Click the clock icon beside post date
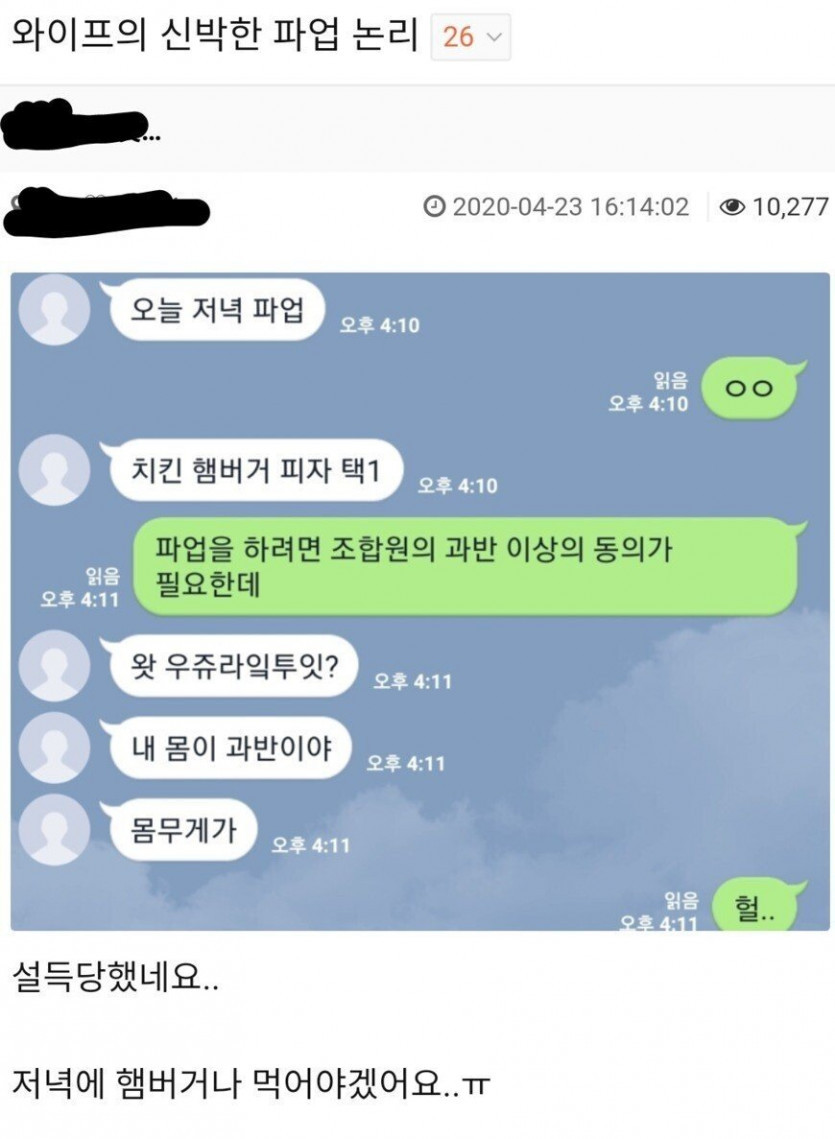The width and height of the screenshot is (835, 1139). coord(434,207)
